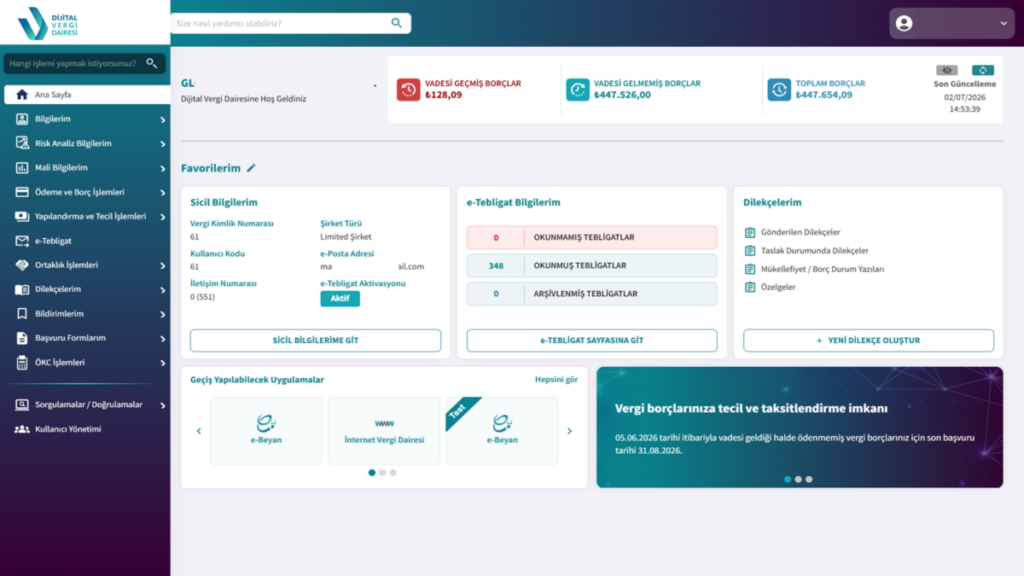The height and width of the screenshot is (576, 1024).
Task: Hide debt amounts with eye icon
Action: coord(946,70)
